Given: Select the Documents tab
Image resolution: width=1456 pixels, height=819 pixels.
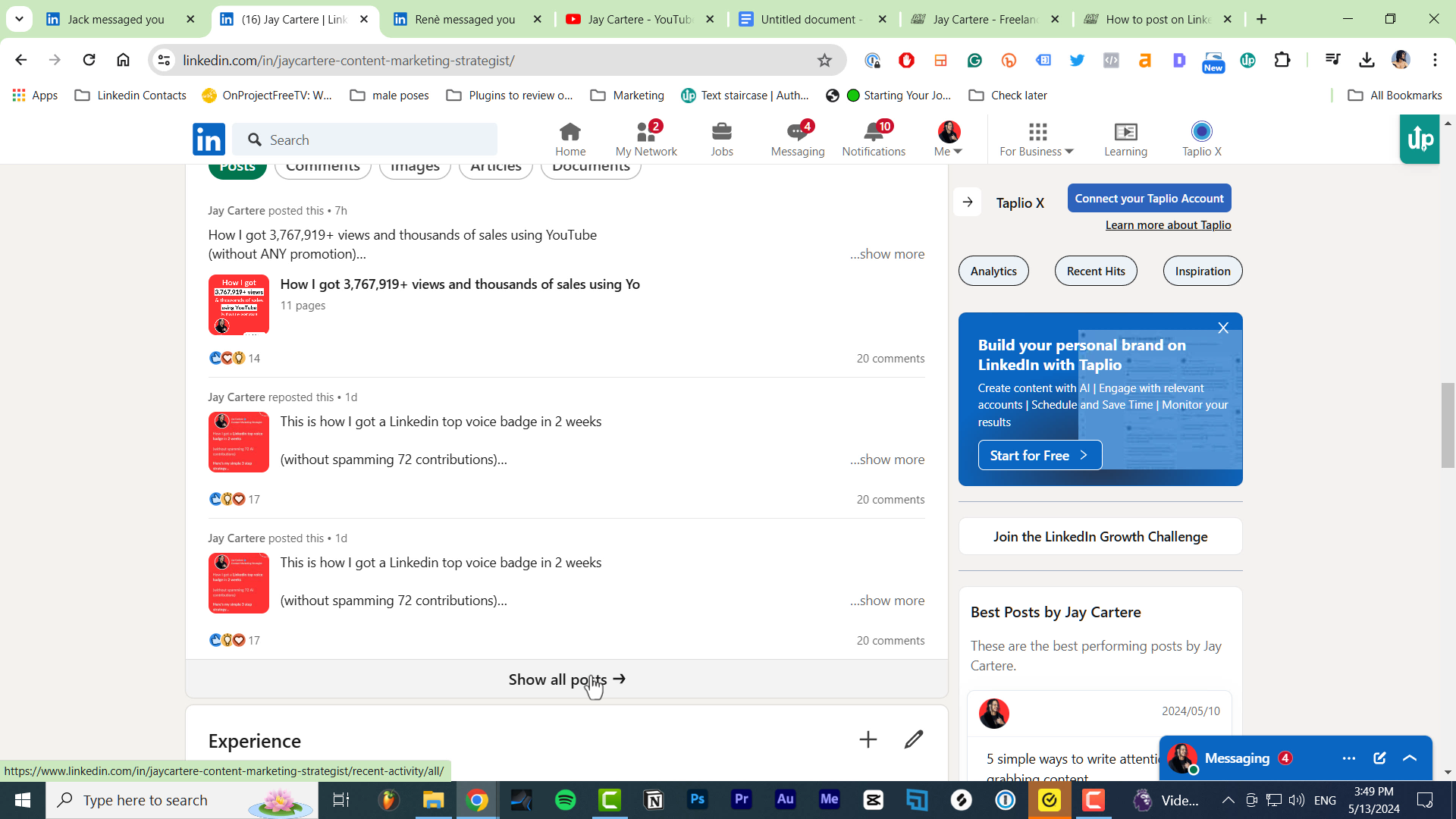Looking at the screenshot, I should (591, 165).
